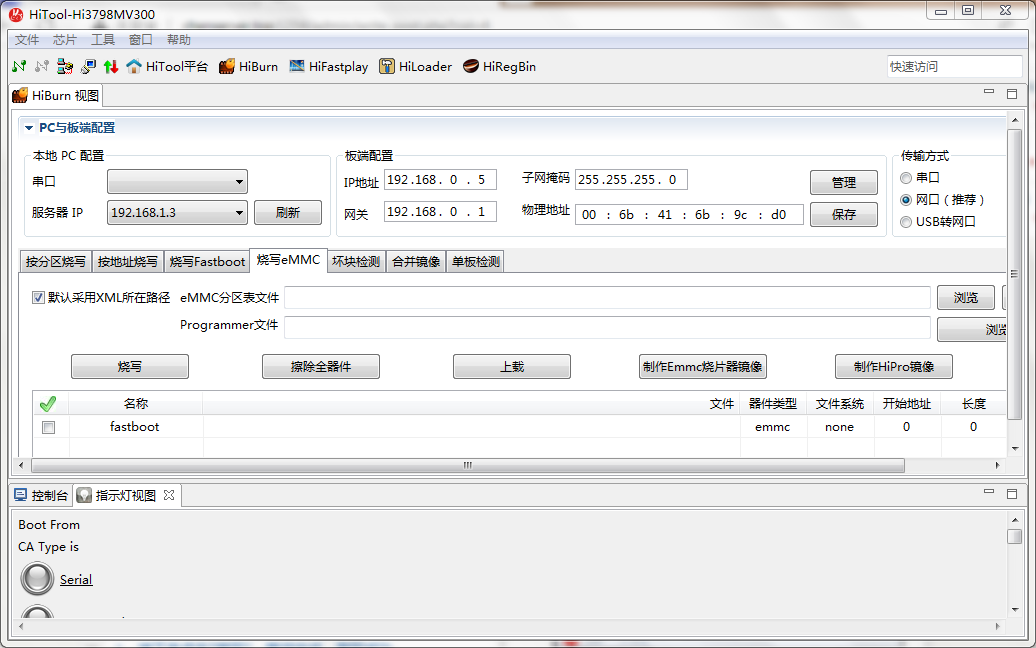This screenshot has width=1036, height=648.
Task: Switch to the 烧写Fastboot tab
Action: click(x=206, y=262)
